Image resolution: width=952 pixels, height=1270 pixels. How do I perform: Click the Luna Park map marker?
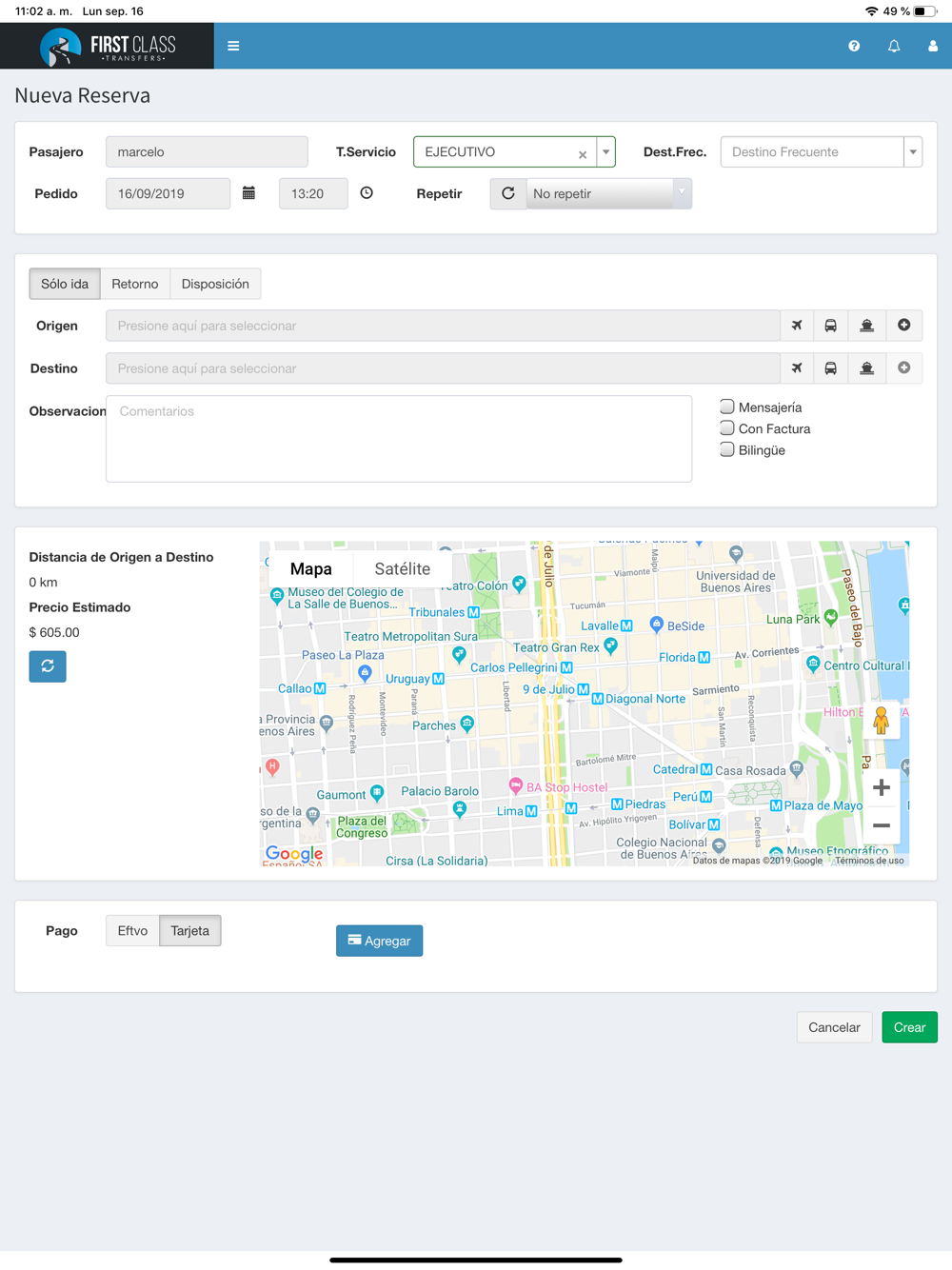(x=831, y=617)
